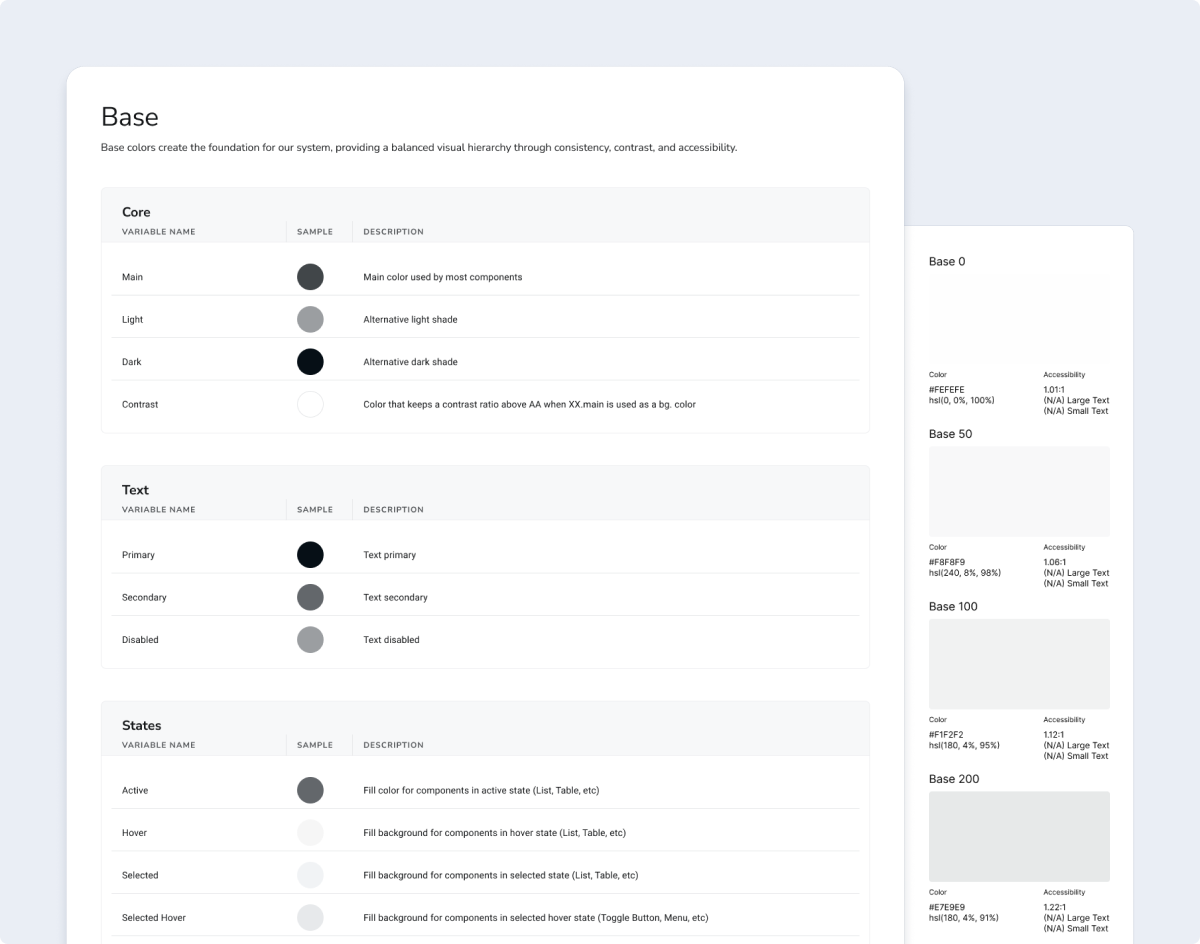
Task: Pick the Selected state color sample
Action: [310, 875]
